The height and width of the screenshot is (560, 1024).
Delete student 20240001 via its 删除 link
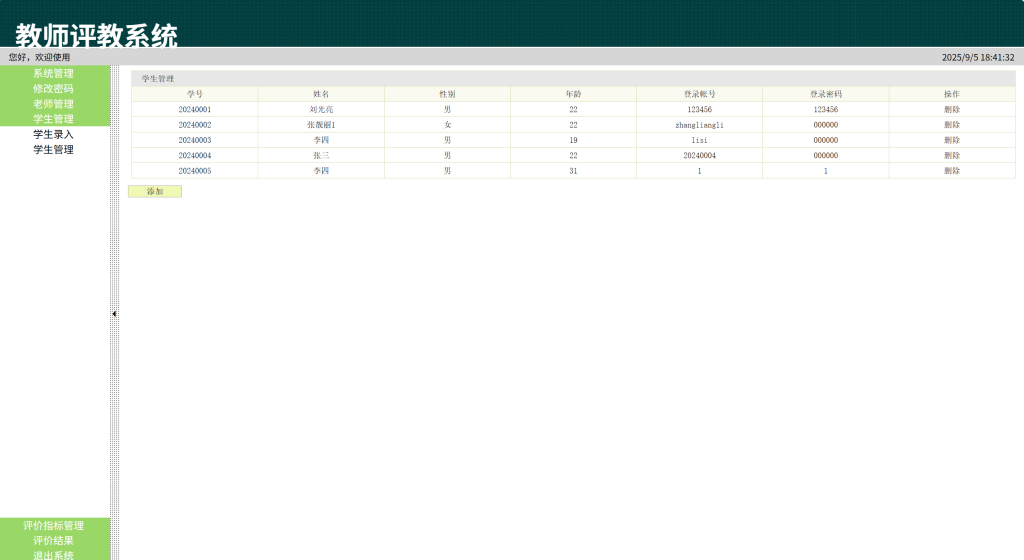point(952,110)
